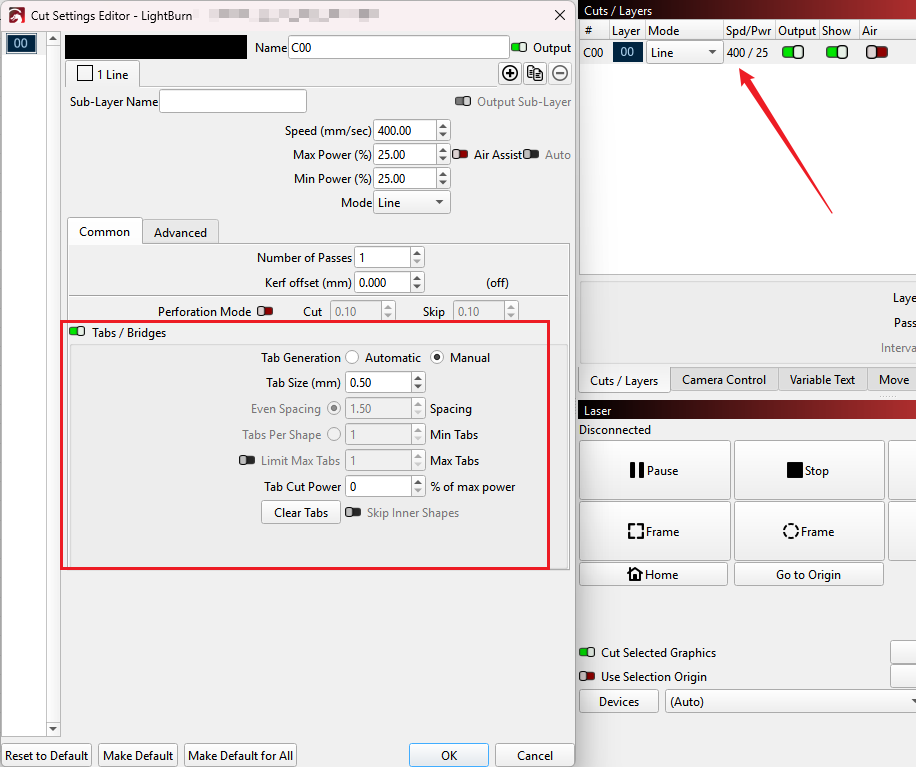Click the square Frame button
Viewport: 916px width, 767px height.
coord(653,532)
